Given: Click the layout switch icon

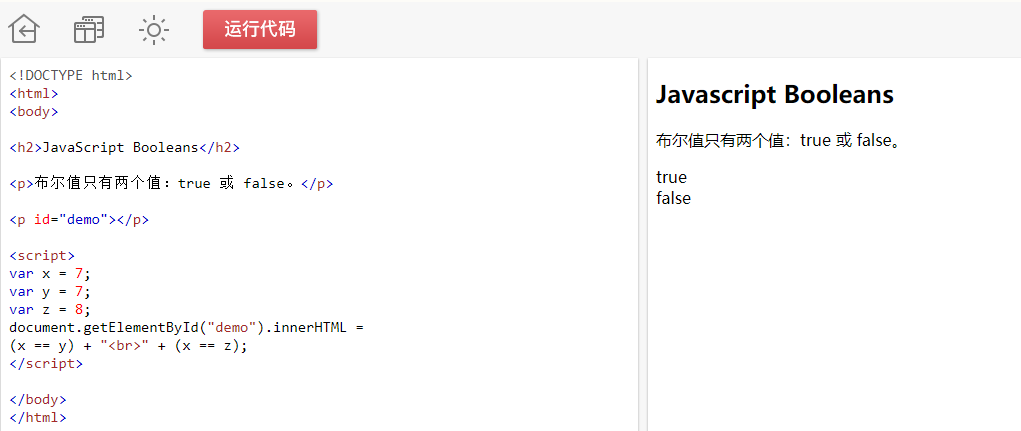Looking at the screenshot, I should click(89, 29).
